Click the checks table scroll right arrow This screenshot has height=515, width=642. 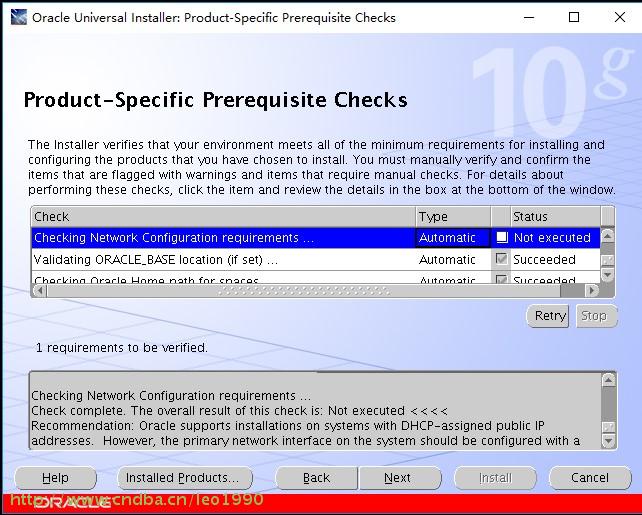tap(591, 290)
